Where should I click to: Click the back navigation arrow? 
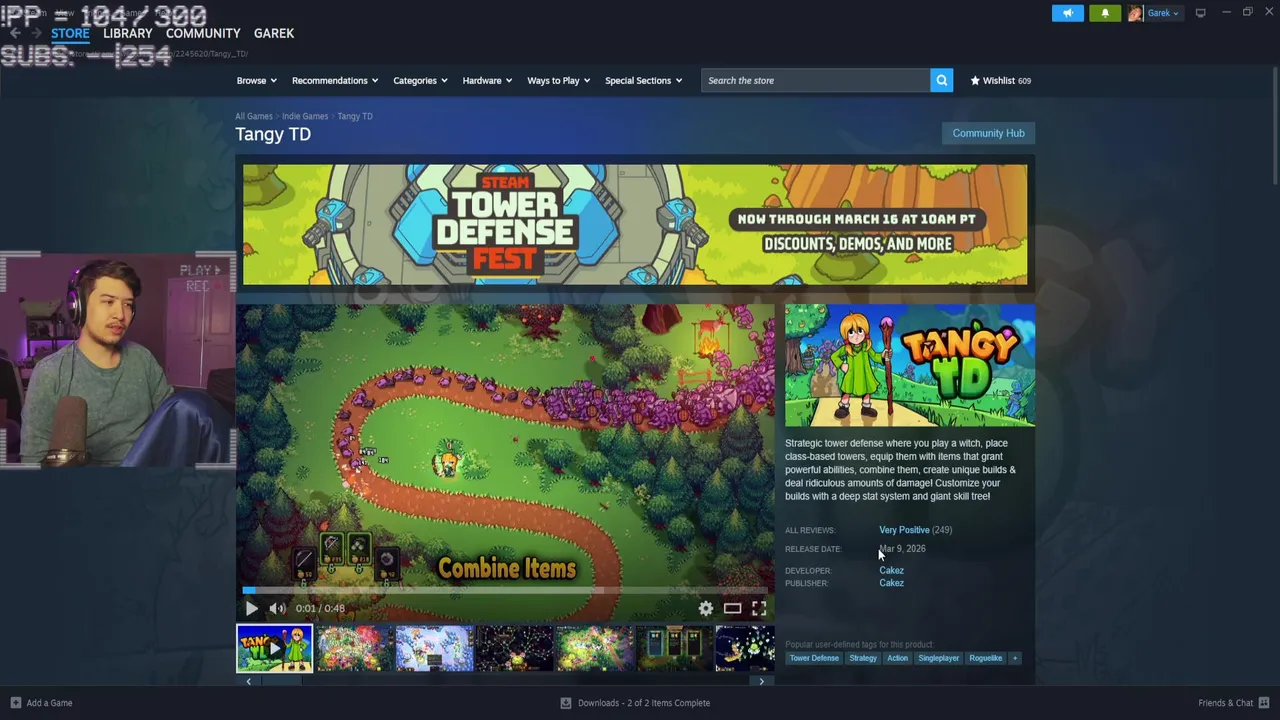[15, 33]
